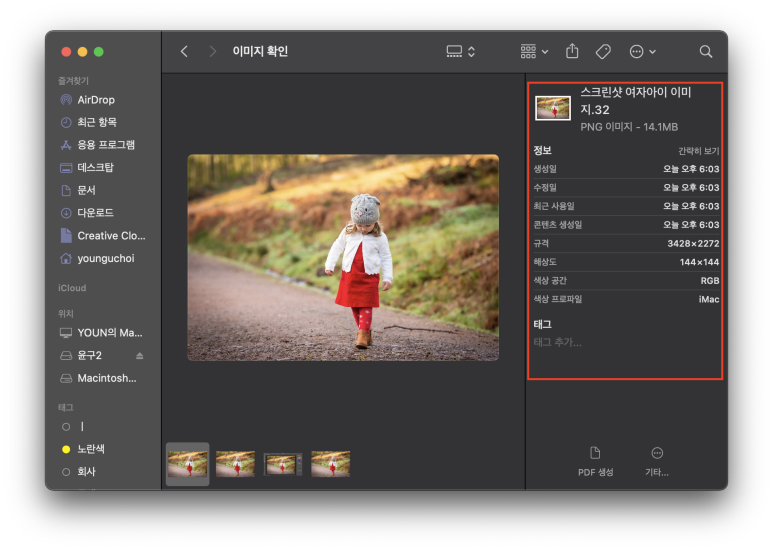This screenshot has height=550, width=773.
Task: Click the large girl photo preview
Action: tap(343, 257)
